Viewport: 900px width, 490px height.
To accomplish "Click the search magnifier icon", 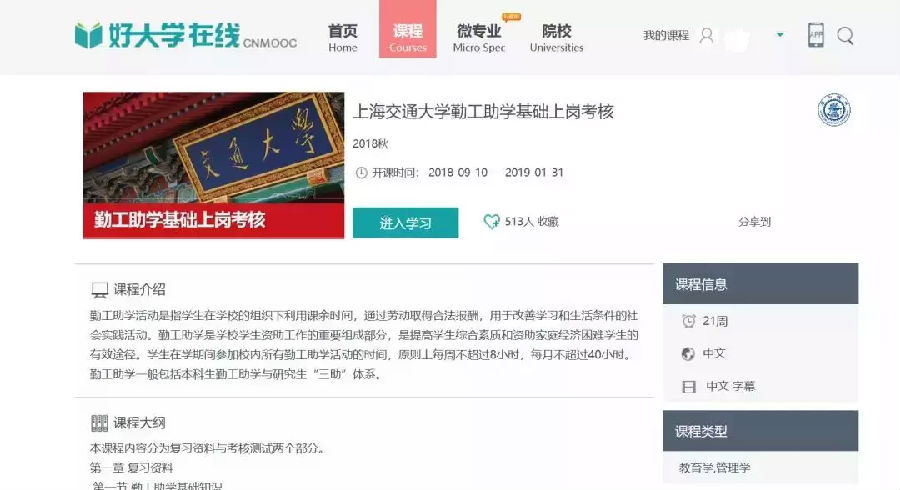I will point(845,36).
